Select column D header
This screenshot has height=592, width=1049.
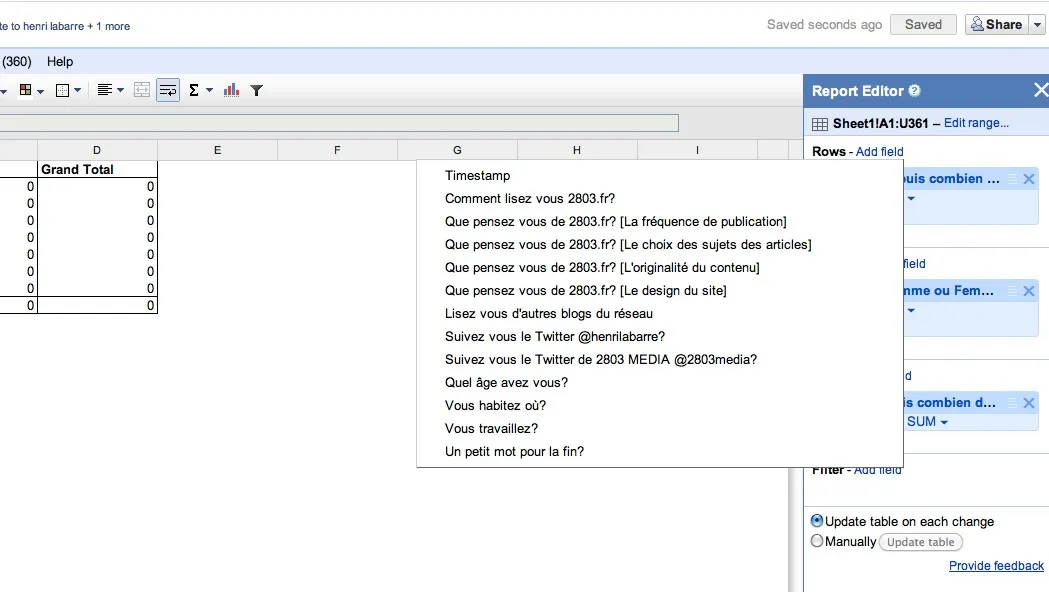(x=97, y=151)
